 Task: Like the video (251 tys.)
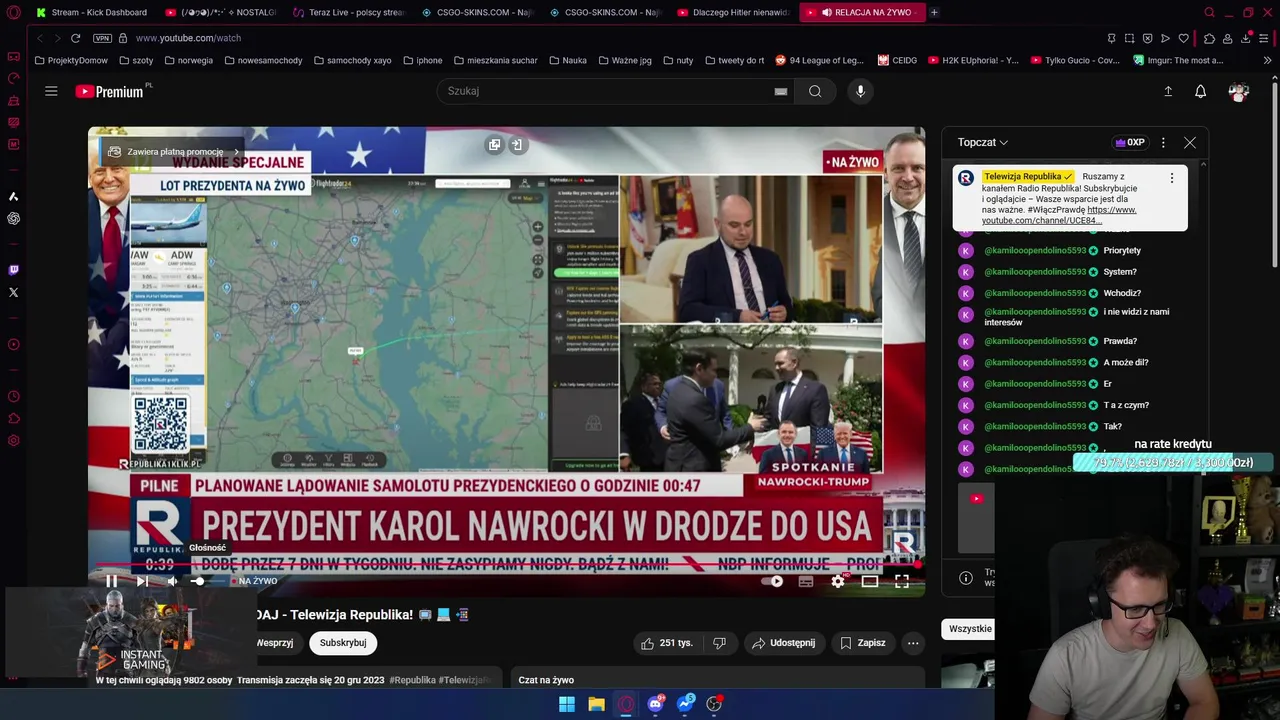[668, 643]
